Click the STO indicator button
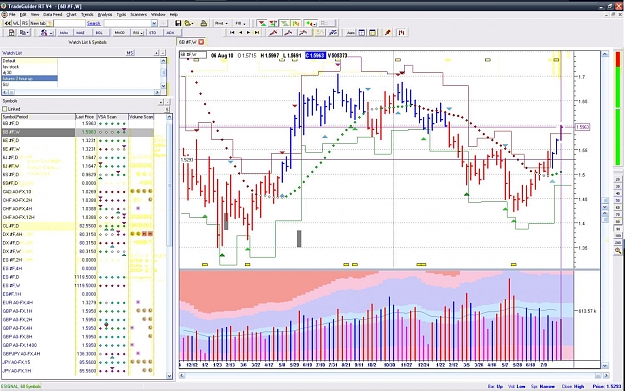 pos(153,33)
